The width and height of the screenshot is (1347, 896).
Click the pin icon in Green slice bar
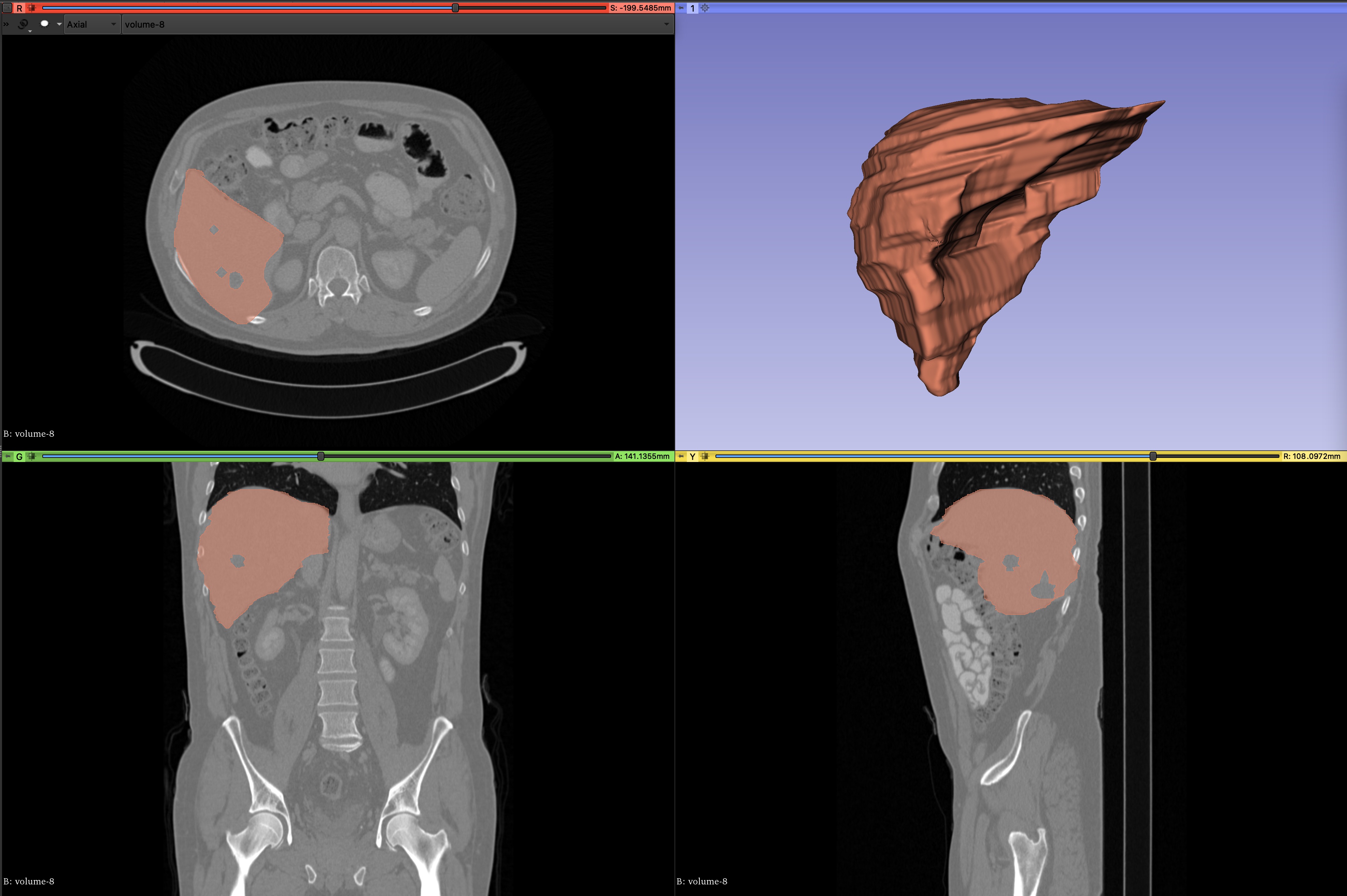pos(8,456)
